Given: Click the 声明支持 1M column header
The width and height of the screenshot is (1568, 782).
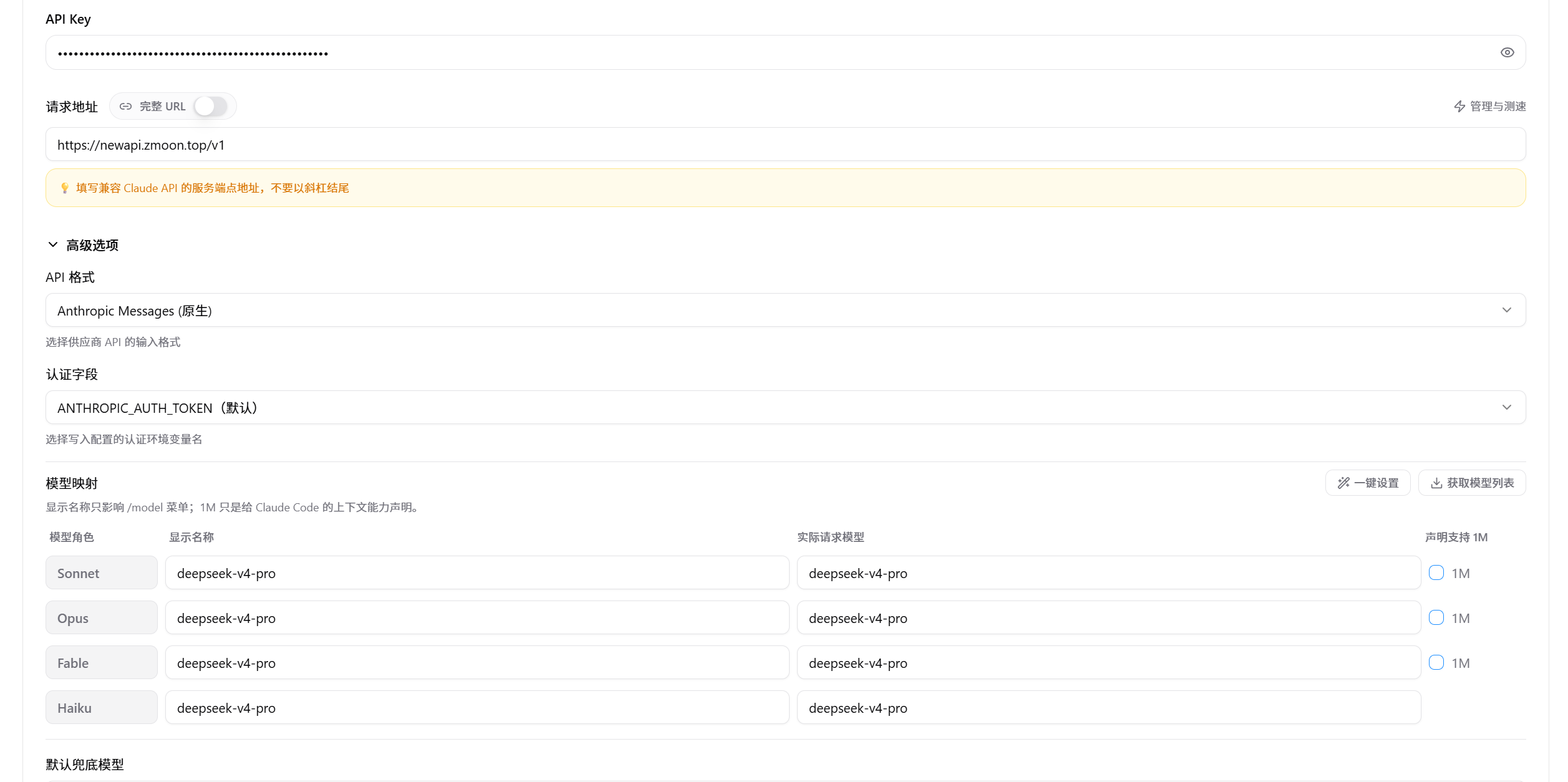Looking at the screenshot, I should [x=1456, y=537].
